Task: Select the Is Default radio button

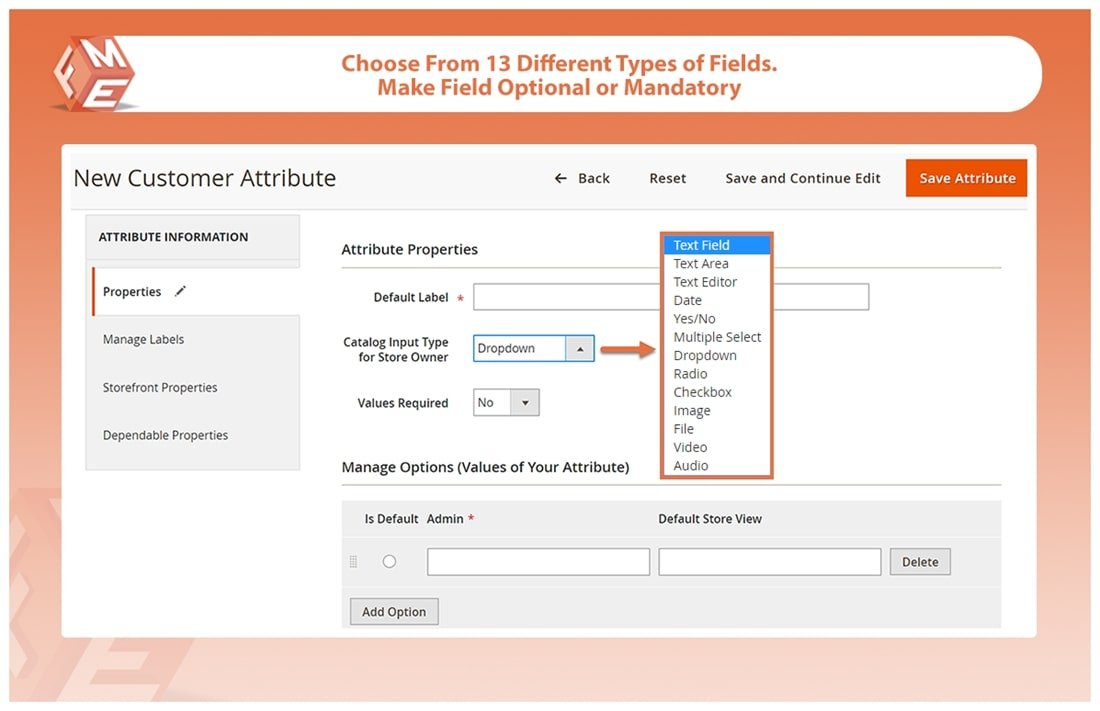Action: [389, 562]
